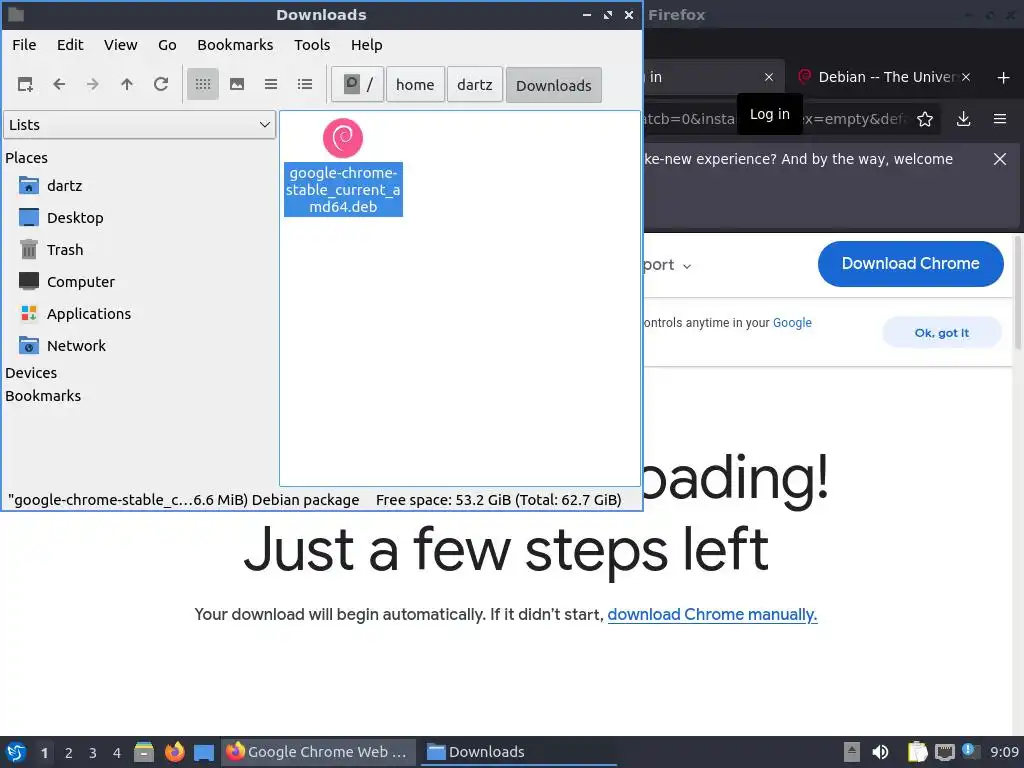This screenshot has width=1024, height=768.
Task: Open Help menu in file manager
Action: [366, 45]
